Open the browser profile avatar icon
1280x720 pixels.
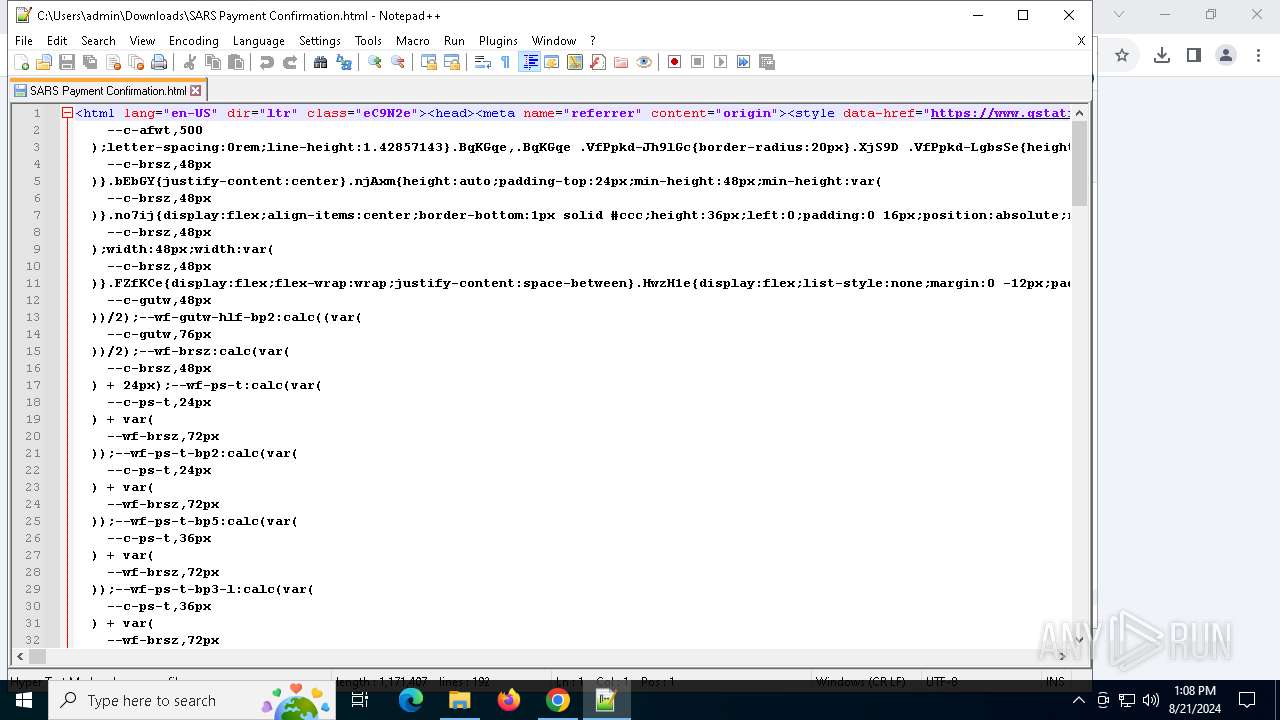(1226, 55)
